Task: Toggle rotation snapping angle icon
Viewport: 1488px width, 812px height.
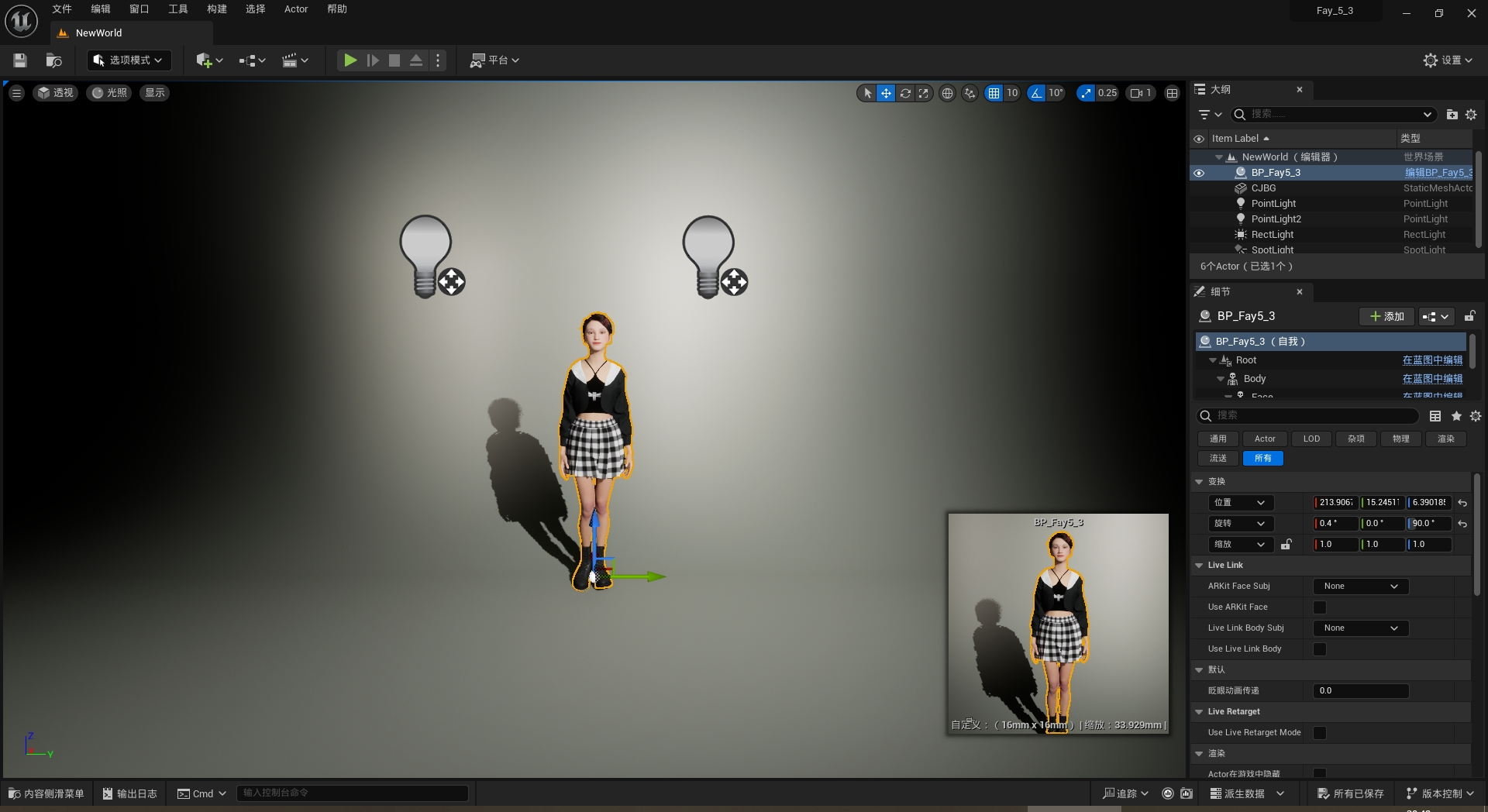Action: point(1036,93)
